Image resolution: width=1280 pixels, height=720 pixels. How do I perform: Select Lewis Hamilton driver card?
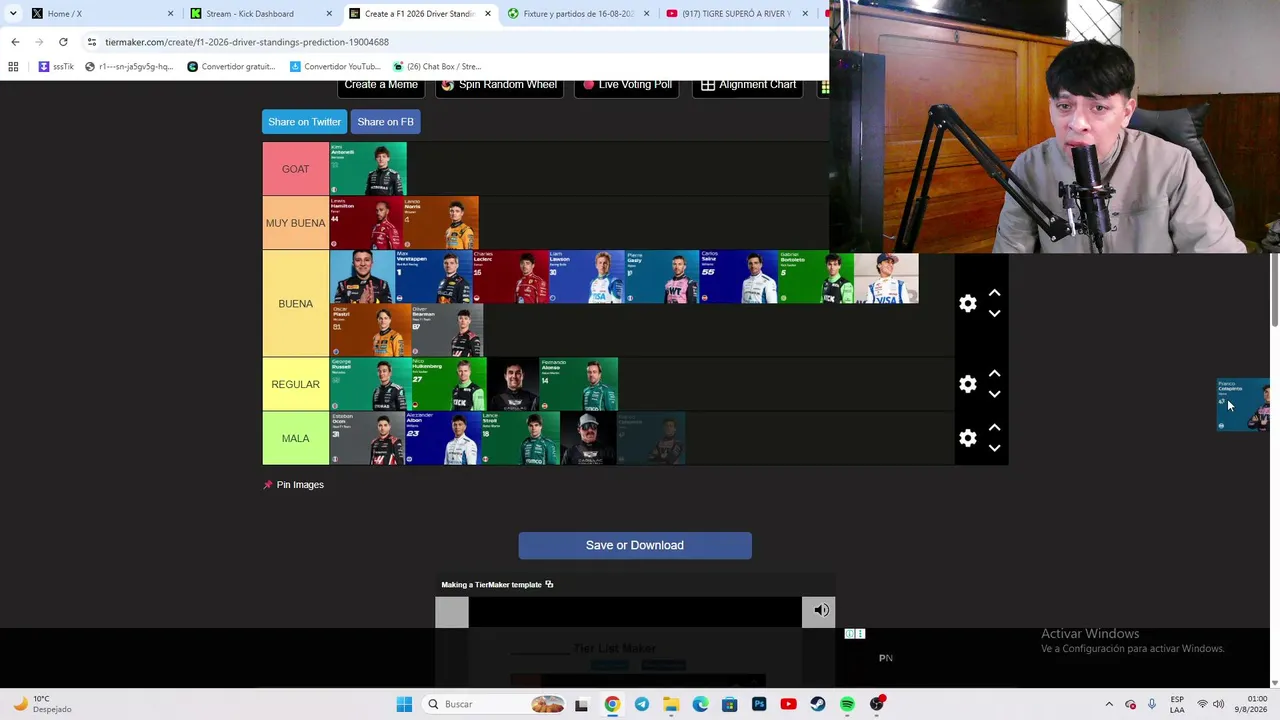(x=366, y=223)
